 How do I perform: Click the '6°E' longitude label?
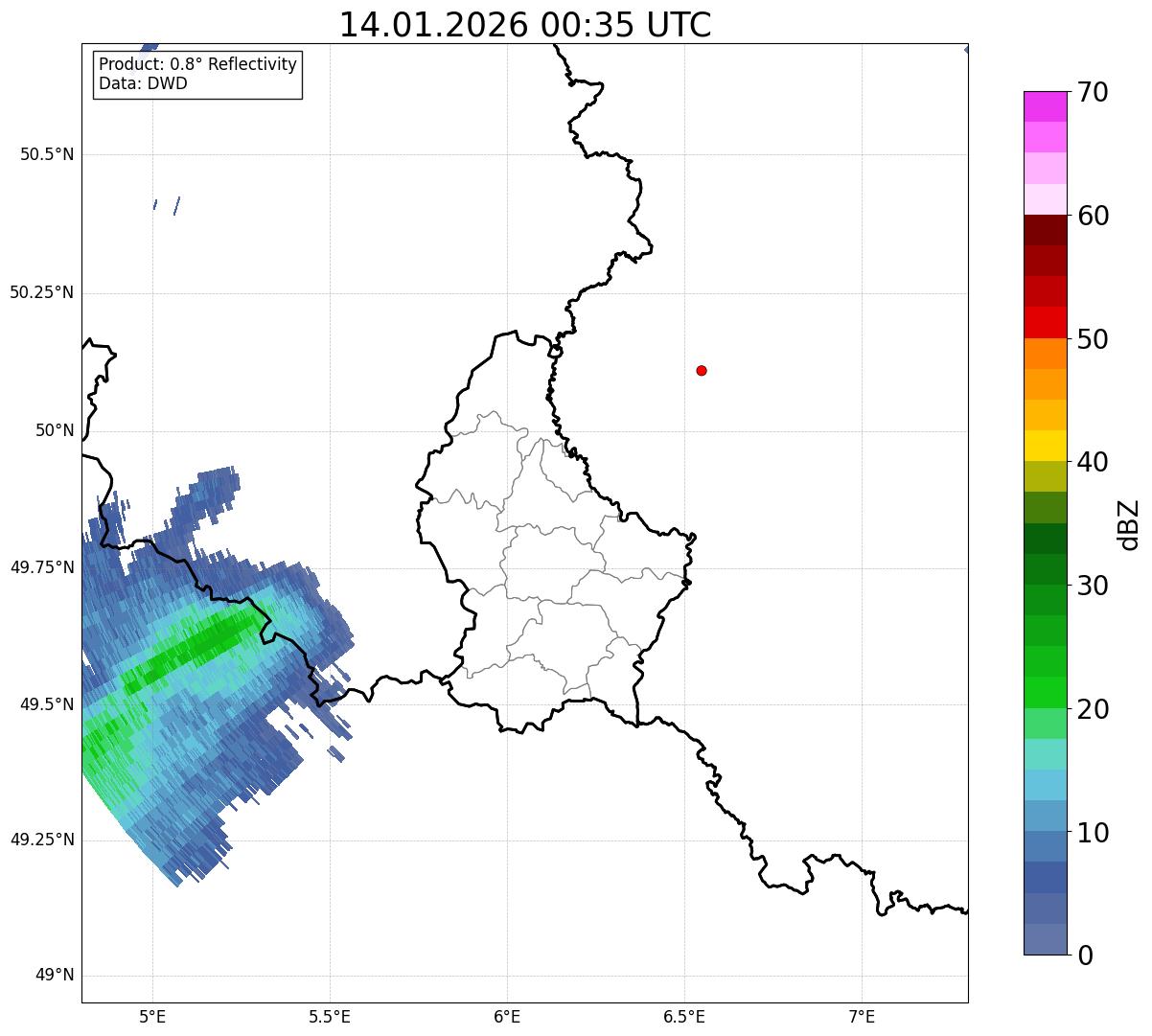coord(507,1016)
